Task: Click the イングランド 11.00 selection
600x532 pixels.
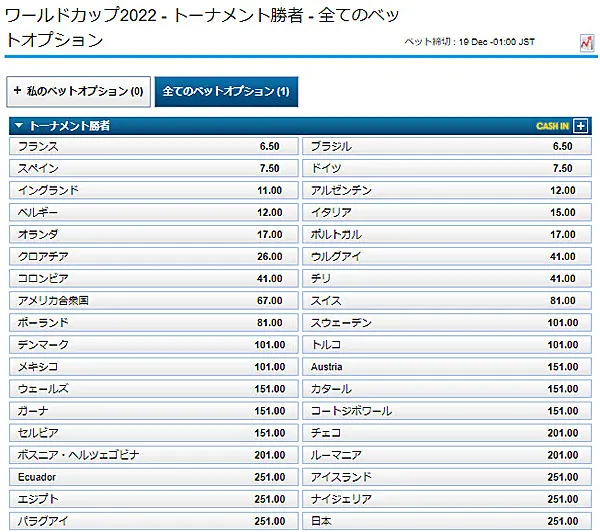Action: point(152,190)
